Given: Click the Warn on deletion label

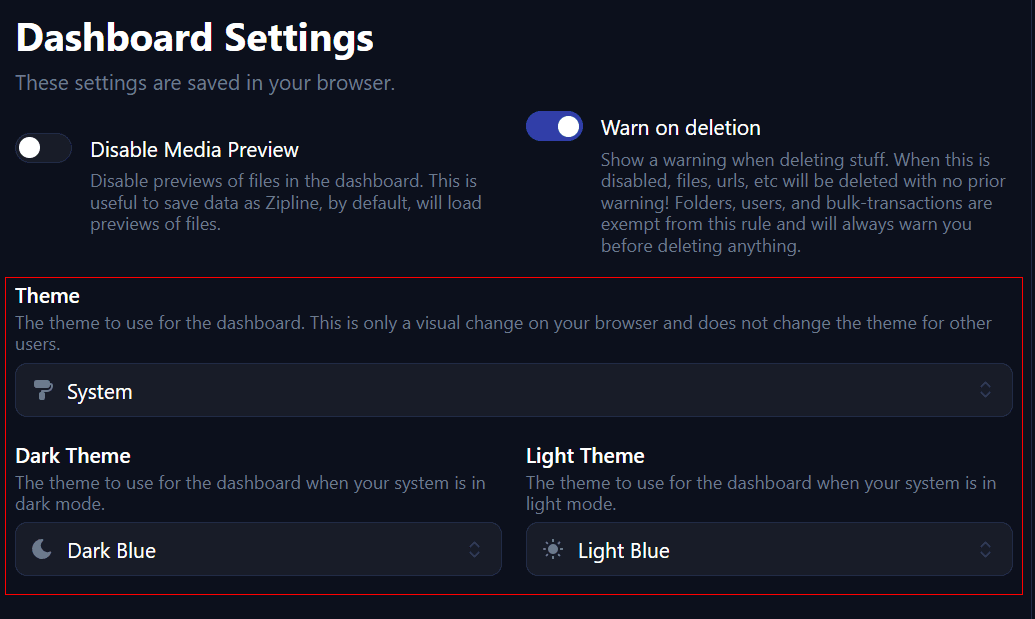Looking at the screenshot, I should point(680,128).
